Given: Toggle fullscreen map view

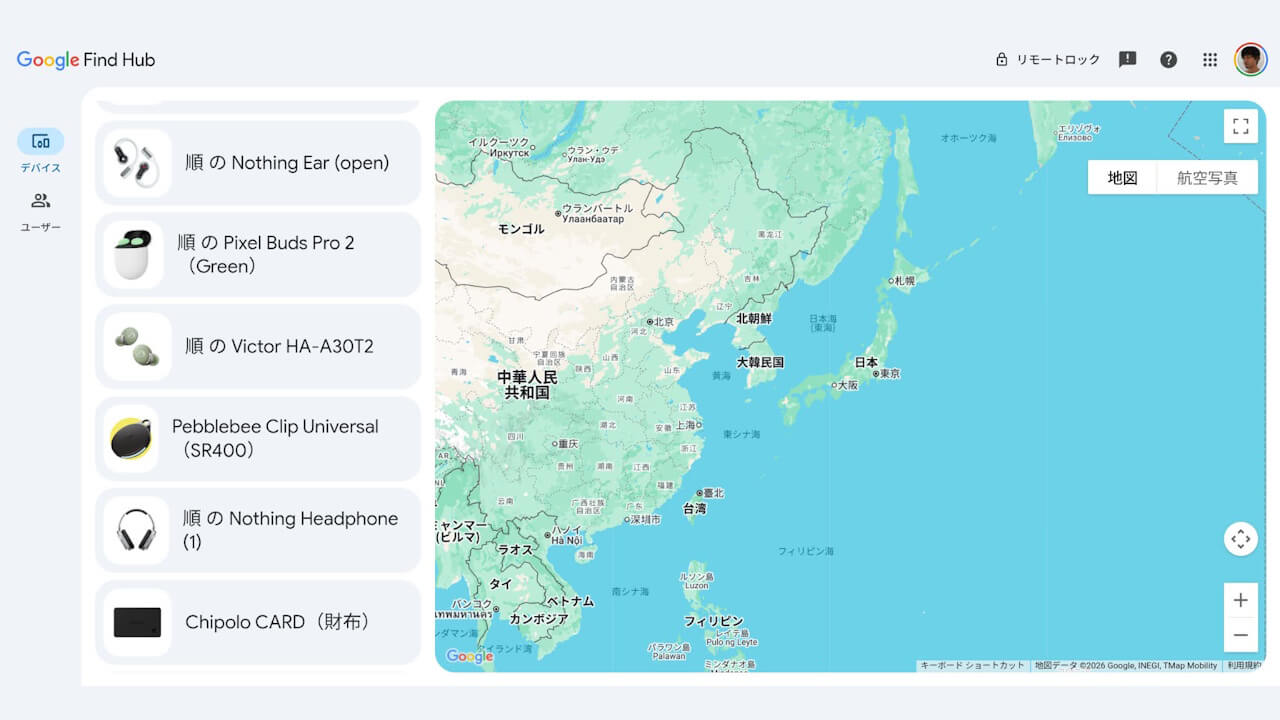Looking at the screenshot, I should pyautogui.click(x=1240, y=126).
